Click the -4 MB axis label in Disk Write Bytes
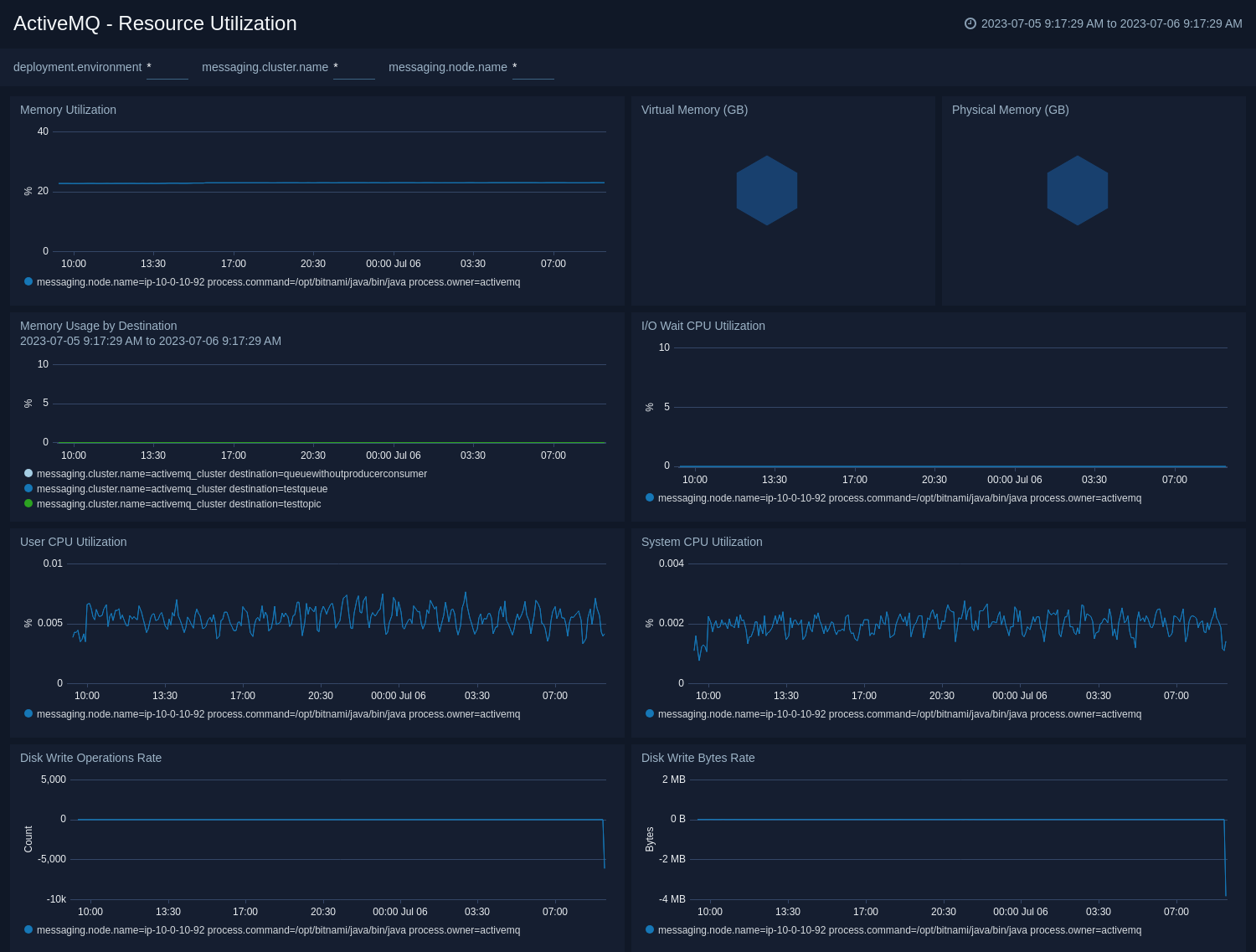The height and width of the screenshot is (952, 1256). [672, 899]
